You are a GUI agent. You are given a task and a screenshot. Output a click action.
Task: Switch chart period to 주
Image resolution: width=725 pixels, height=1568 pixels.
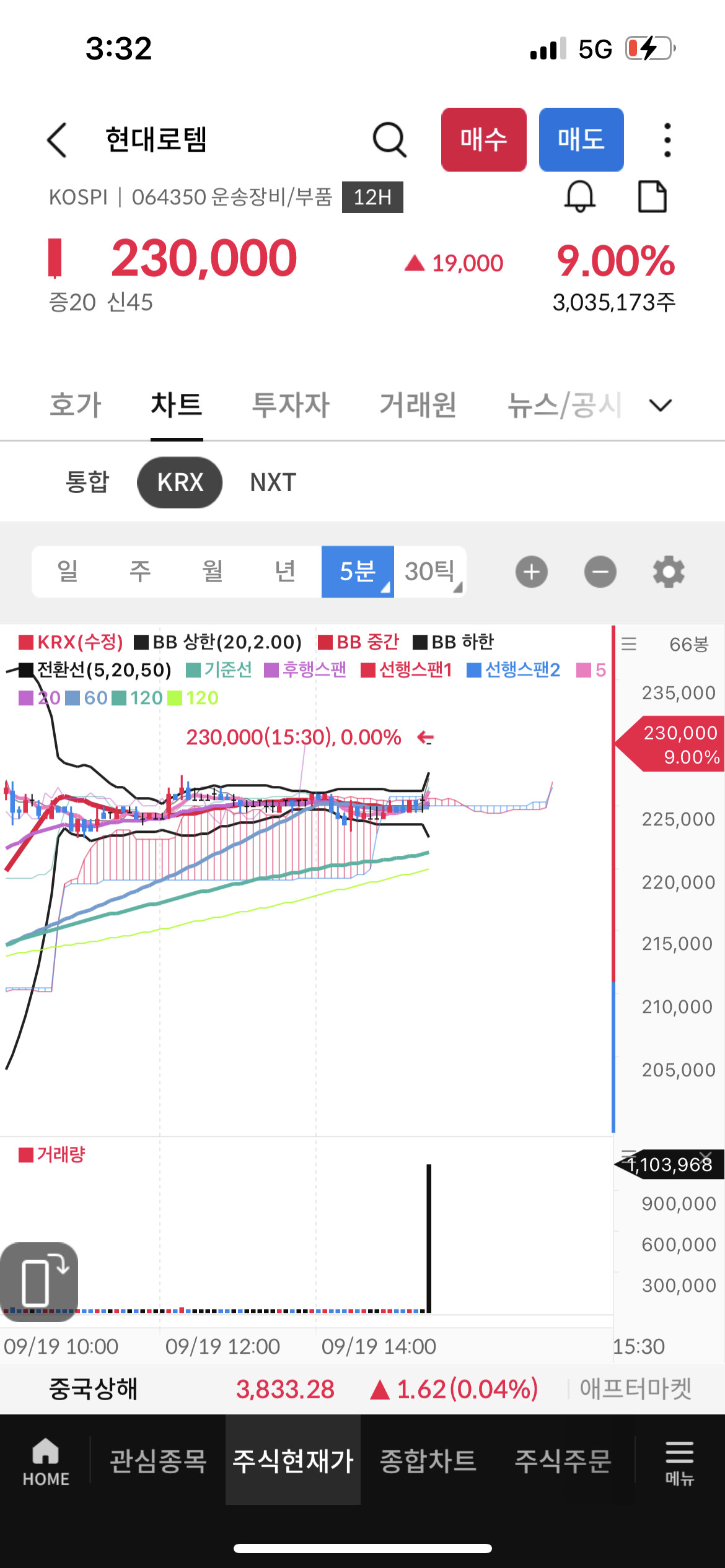click(x=140, y=572)
